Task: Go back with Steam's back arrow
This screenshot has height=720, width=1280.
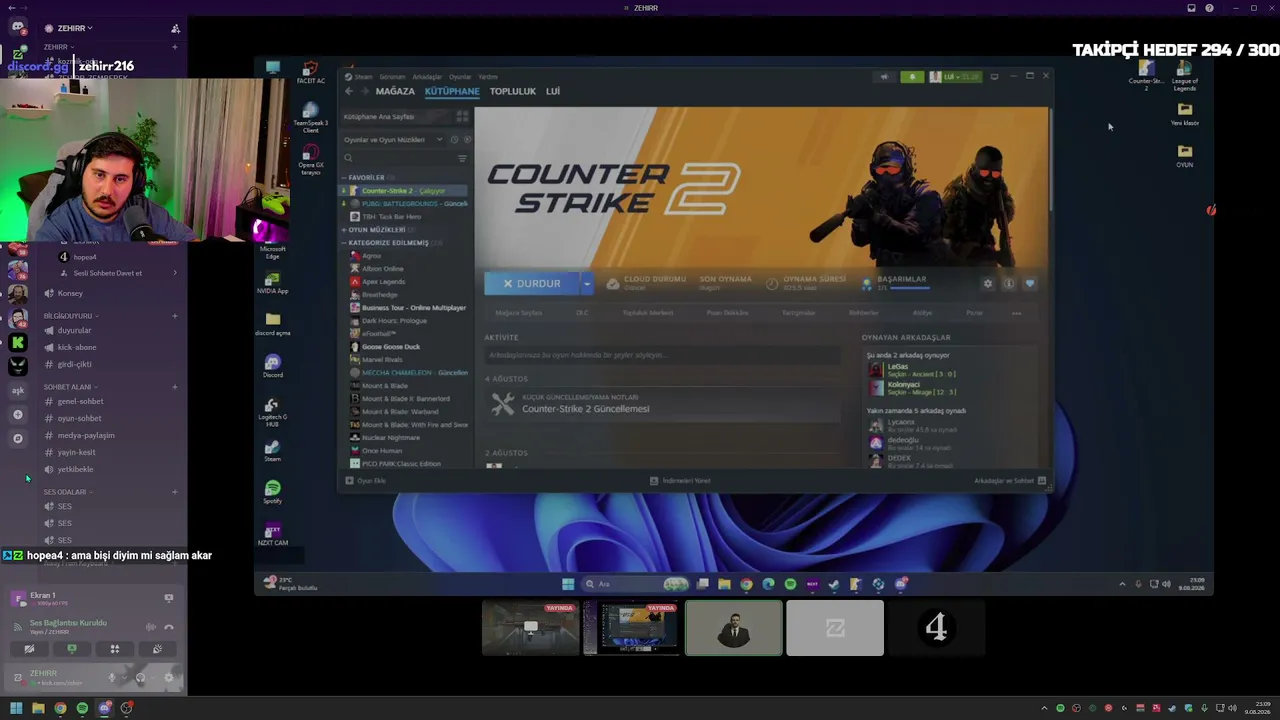Action: pos(349,91)
